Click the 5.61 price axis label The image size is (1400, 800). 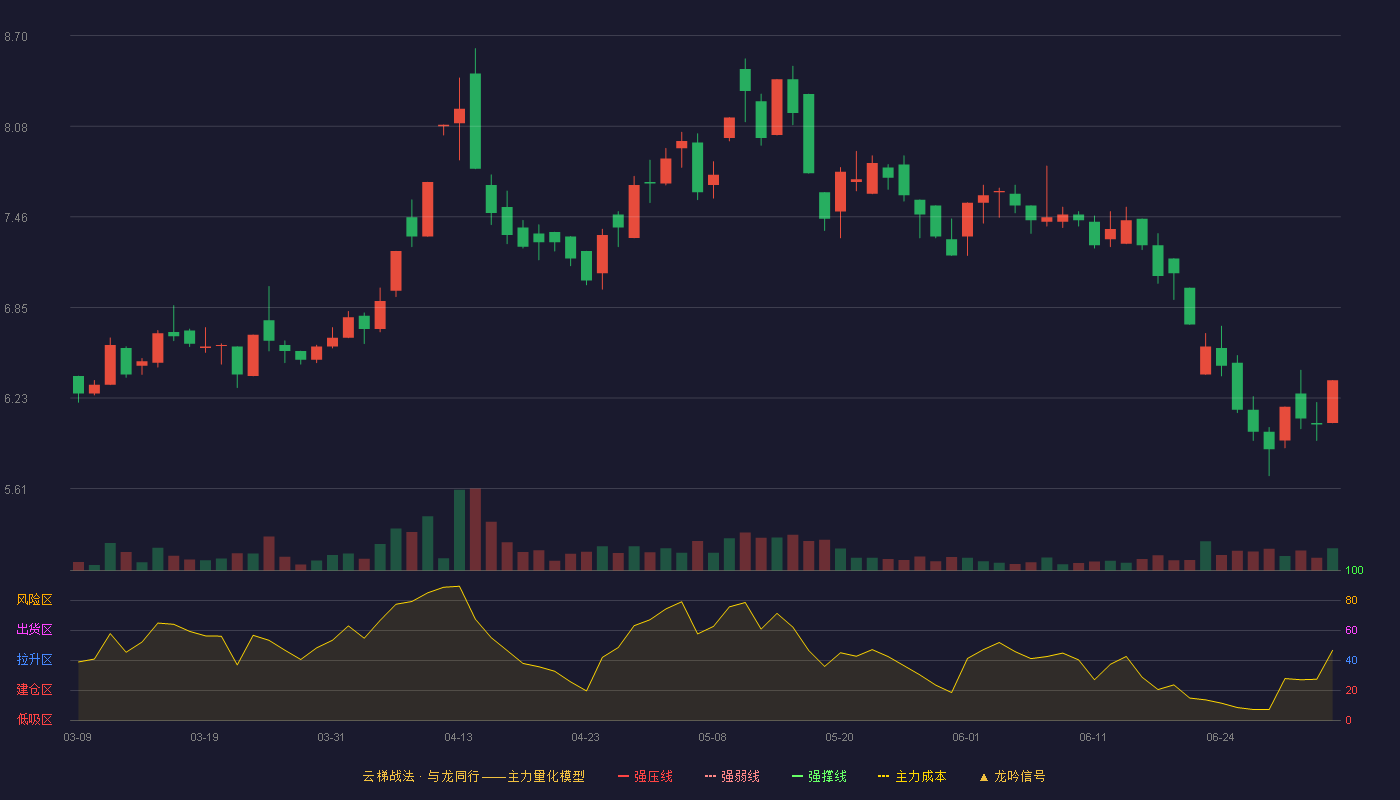pos(16,490)
